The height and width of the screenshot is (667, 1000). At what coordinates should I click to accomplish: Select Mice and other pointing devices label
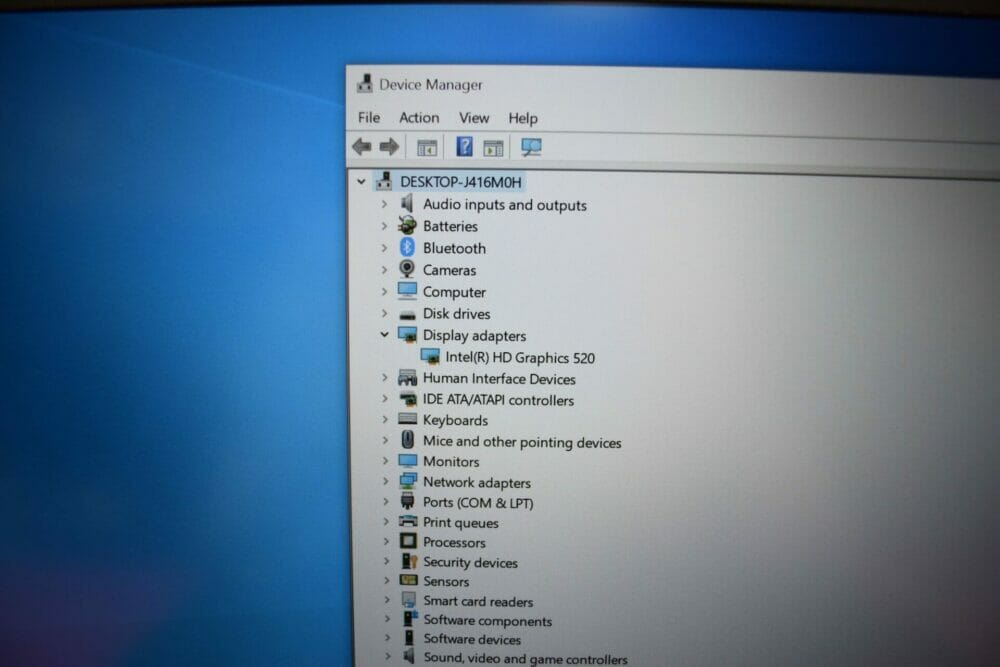[x=522, y=442]
